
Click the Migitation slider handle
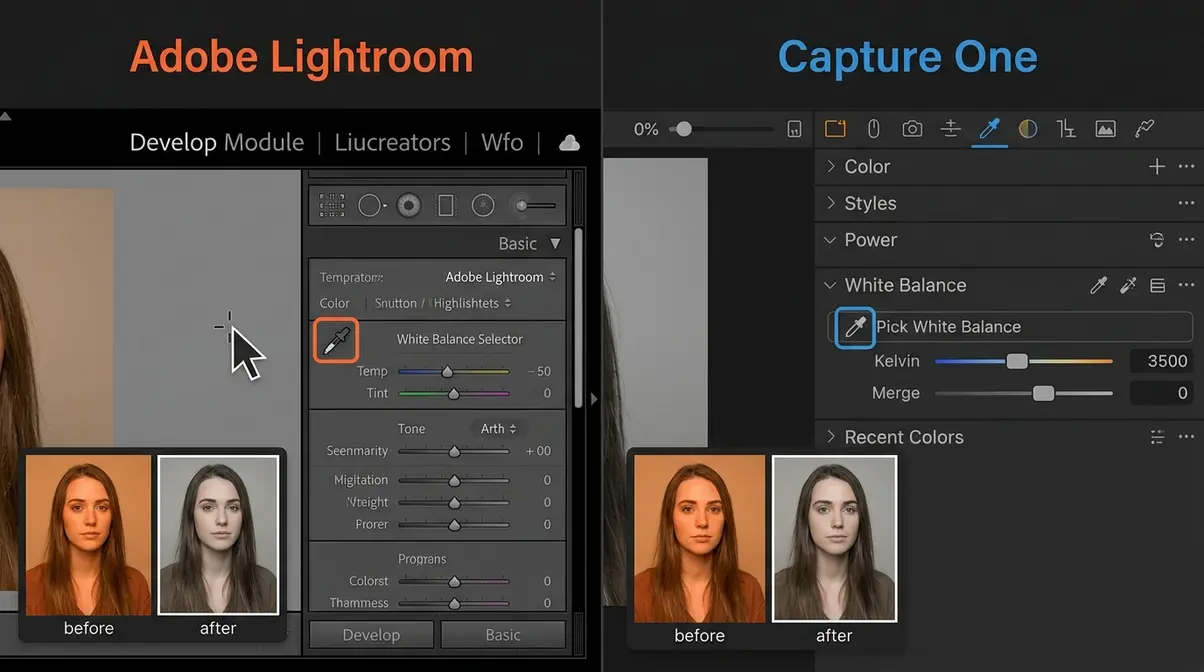(x=454, y=481)
